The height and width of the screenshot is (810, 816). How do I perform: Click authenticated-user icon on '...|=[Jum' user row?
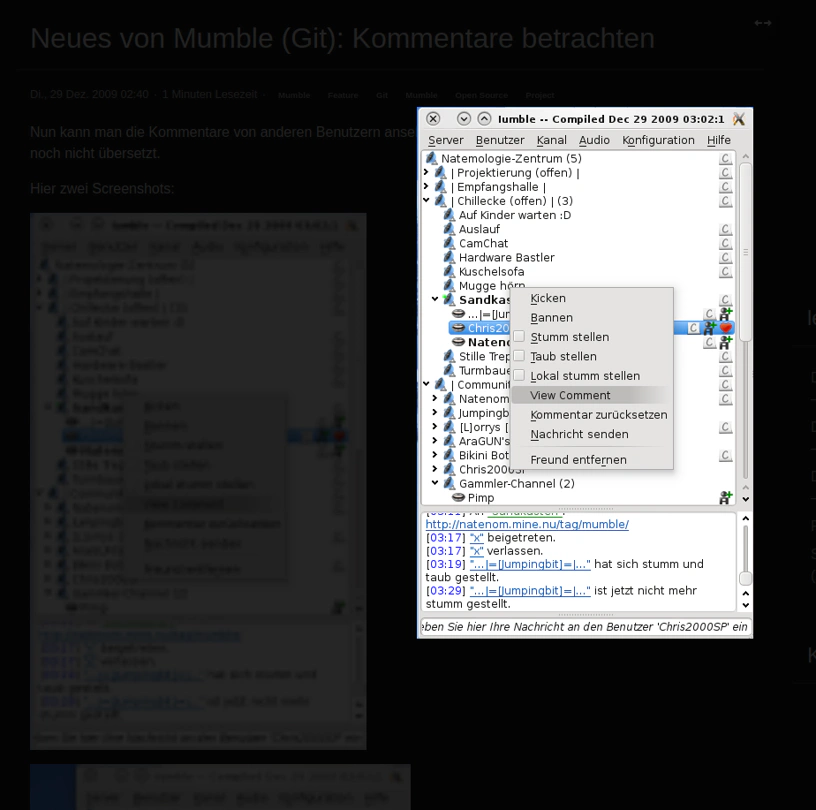[x=725, y=314]
